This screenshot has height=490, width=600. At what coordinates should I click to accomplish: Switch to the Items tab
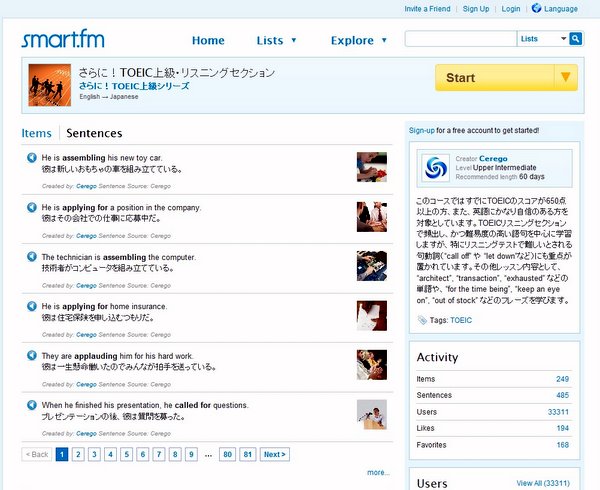click(36, 133)
